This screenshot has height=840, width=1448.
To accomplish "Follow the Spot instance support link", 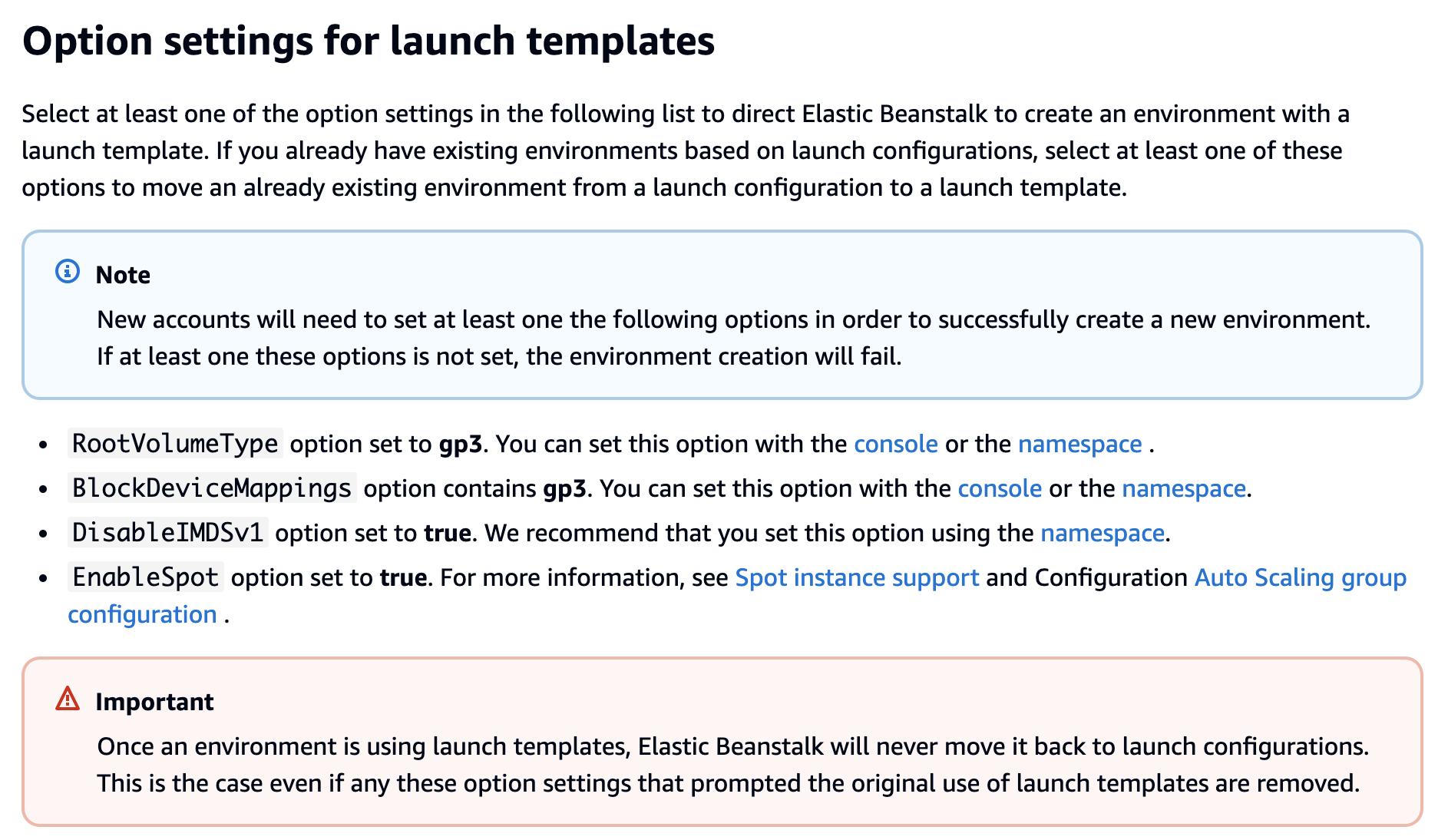I will pos(857,578).
